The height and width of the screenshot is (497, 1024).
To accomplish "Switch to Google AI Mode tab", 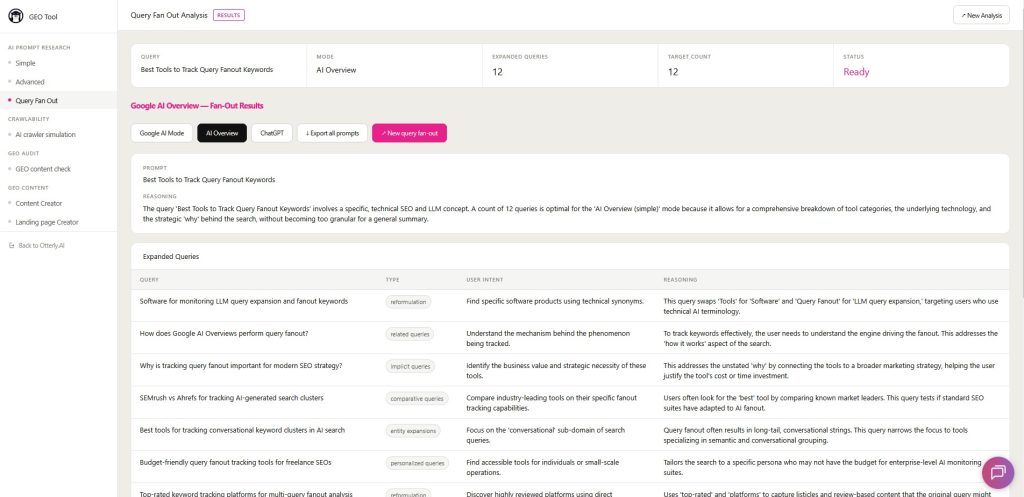I will pyautogui.click(x=162, y=133).
